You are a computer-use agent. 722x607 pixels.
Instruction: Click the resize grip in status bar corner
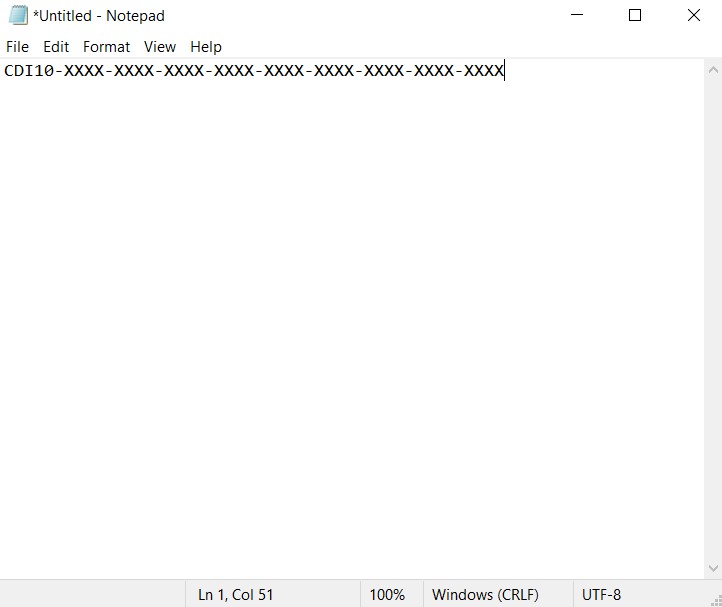pyautogui.click(x=716, y=601)
